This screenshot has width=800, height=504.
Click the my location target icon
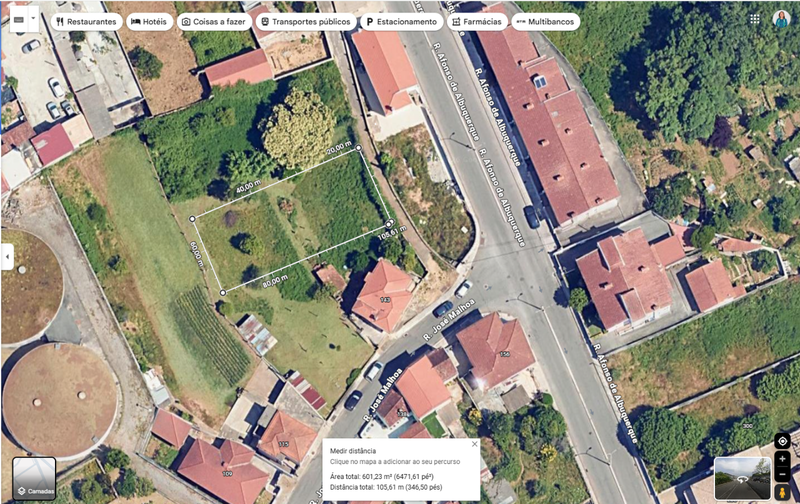[782, 441]
